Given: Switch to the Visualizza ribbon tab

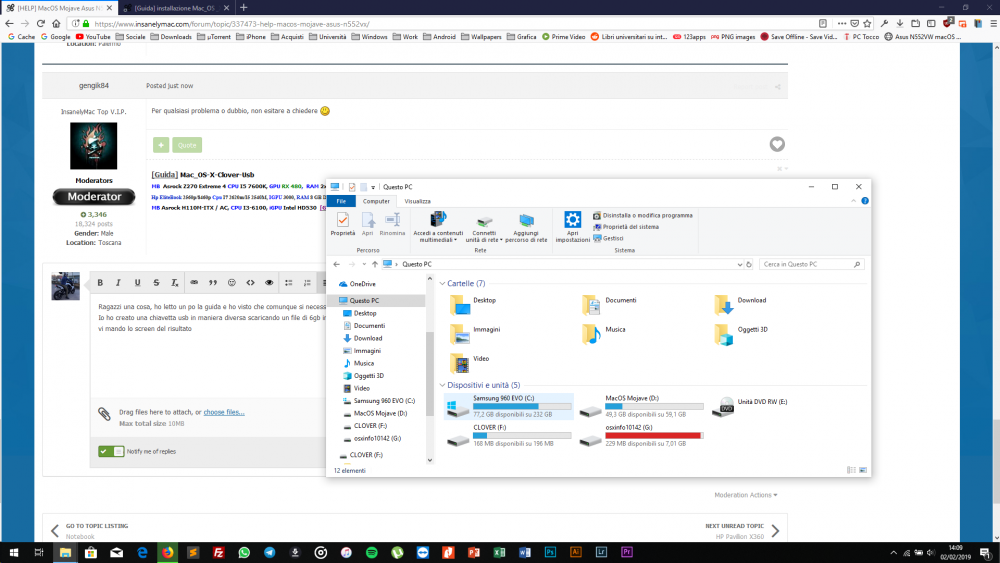Looking at the screenshot, I should (418, 201).
